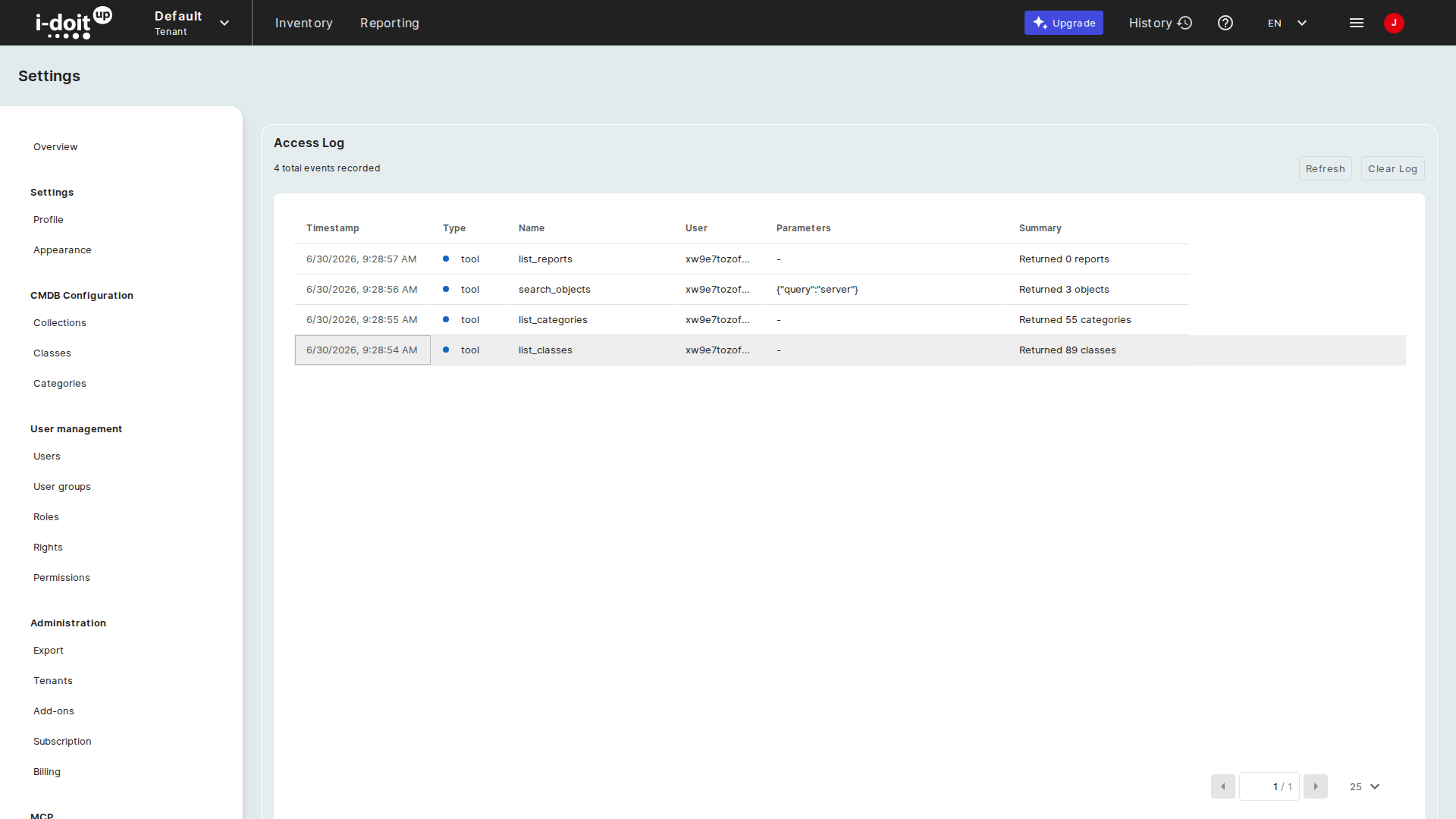Open Roles page
The height and width of the screenshot is (819, 1456).
46,516
